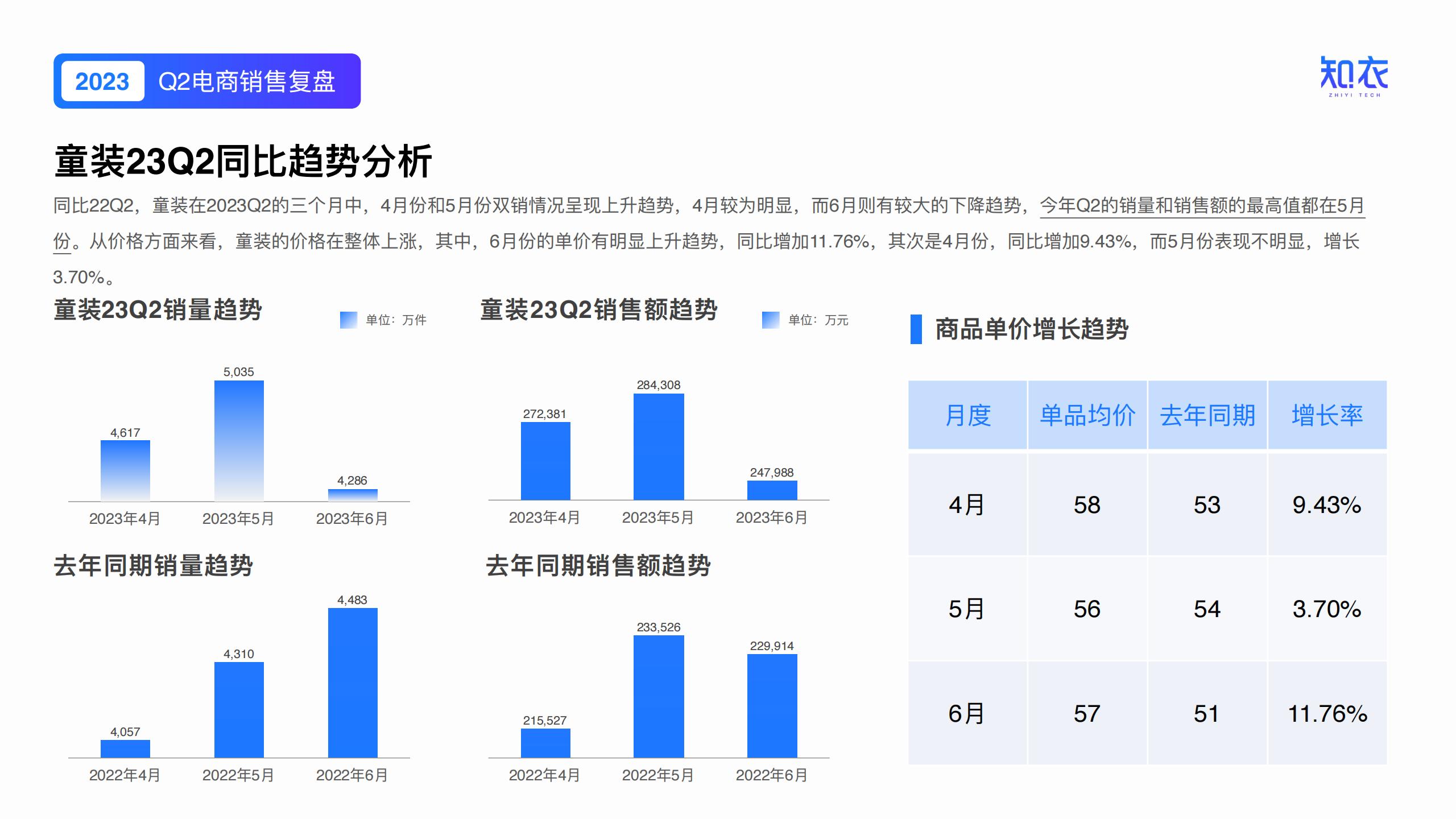Click the 万元 unit legend swatch
The height and width of the screenshot is (819, 1456).
click(770, 320)
